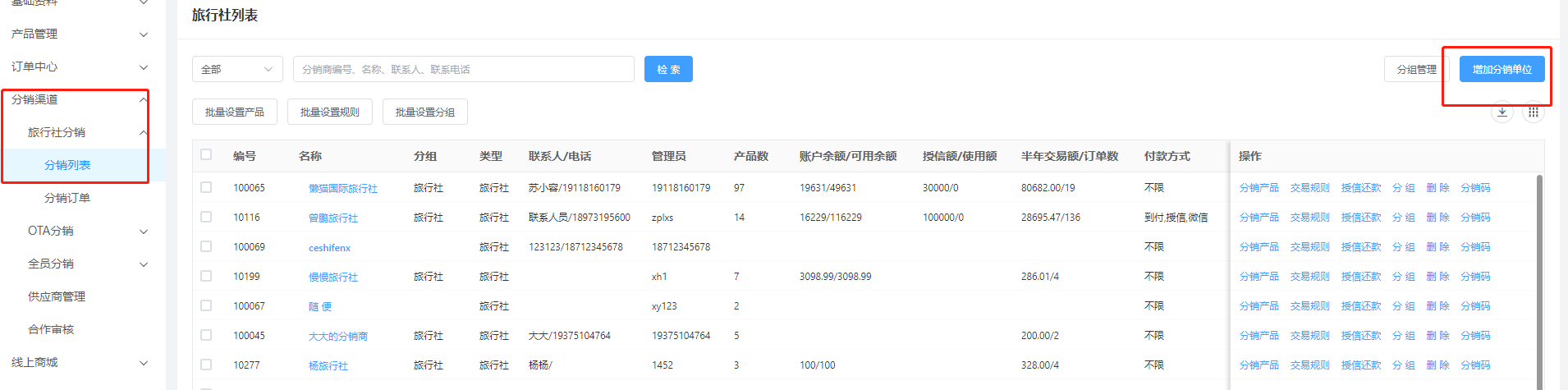Viewport: 1568px width, 390px height.
Task: Open the 全部 filter dropdown
Action: tap(237, 69)
